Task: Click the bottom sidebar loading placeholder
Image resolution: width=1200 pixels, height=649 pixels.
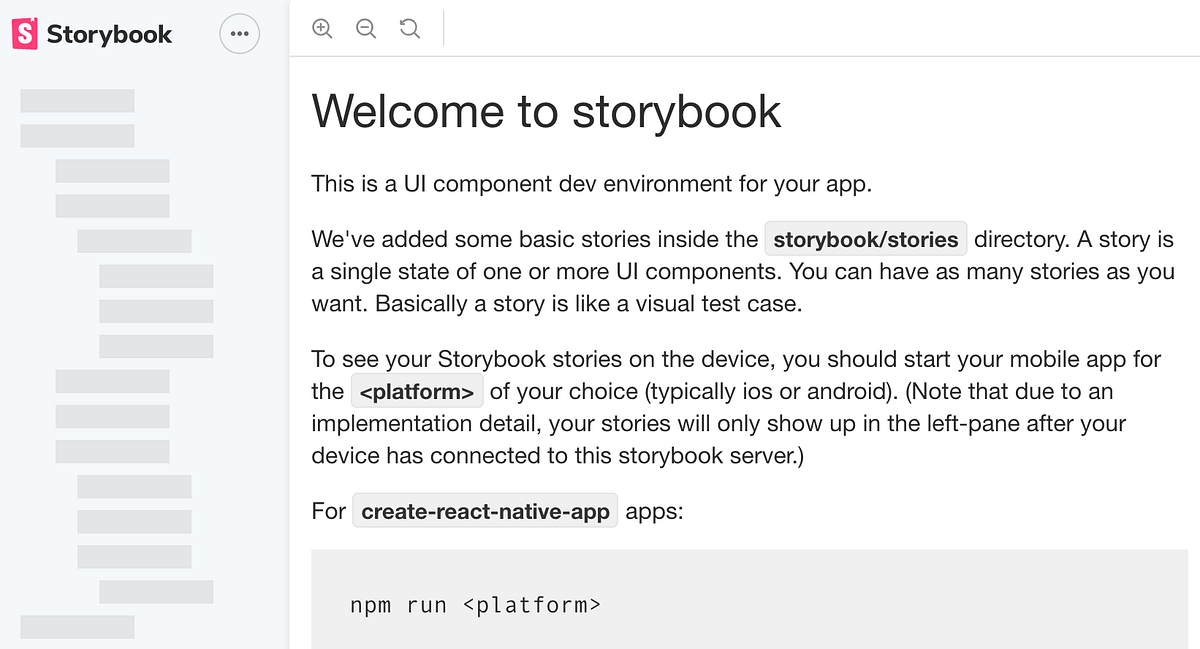Action: pos(76,627)
